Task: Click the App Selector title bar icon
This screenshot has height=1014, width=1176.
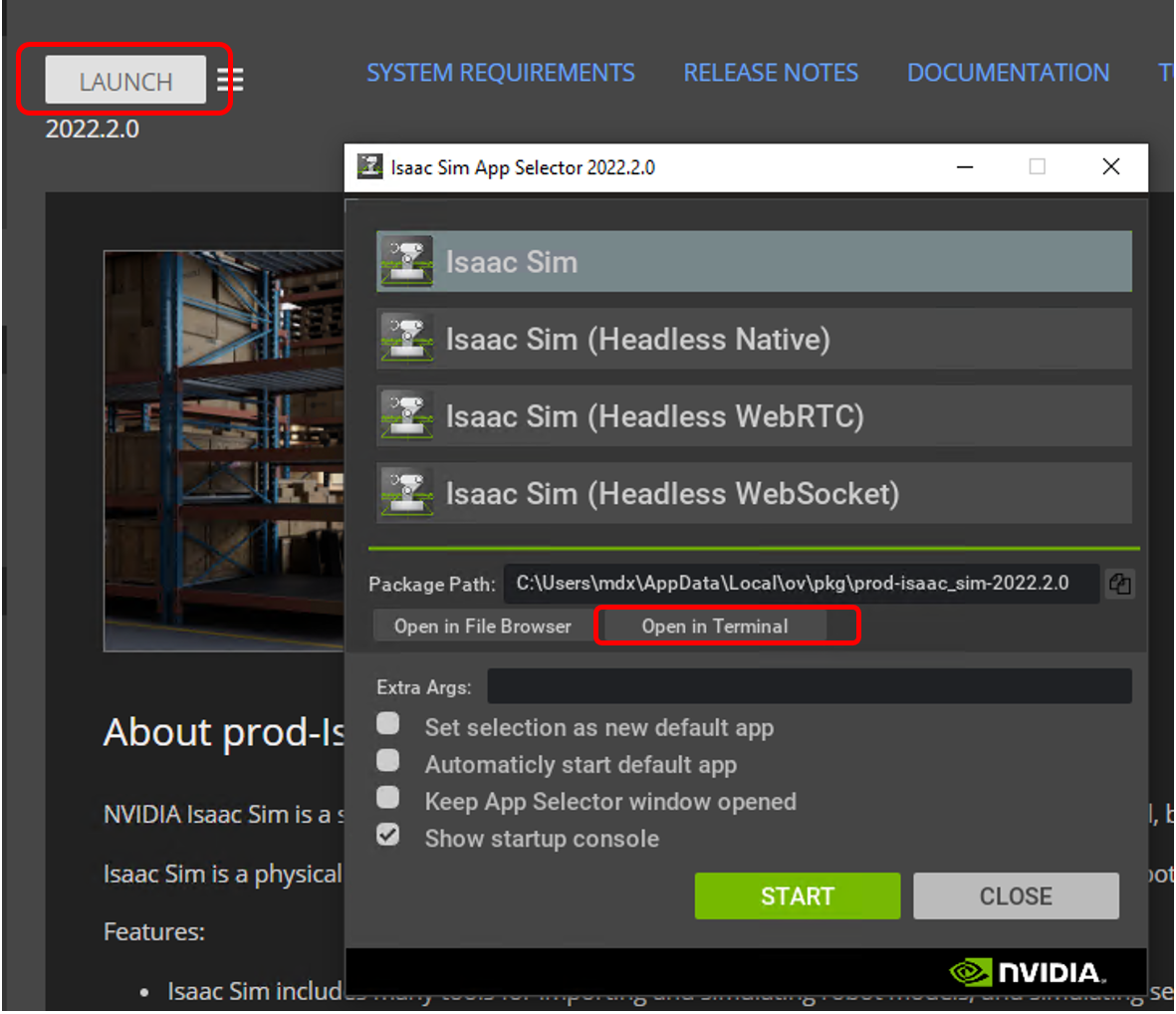Action: pyautogui.click(x=369, y=166)
